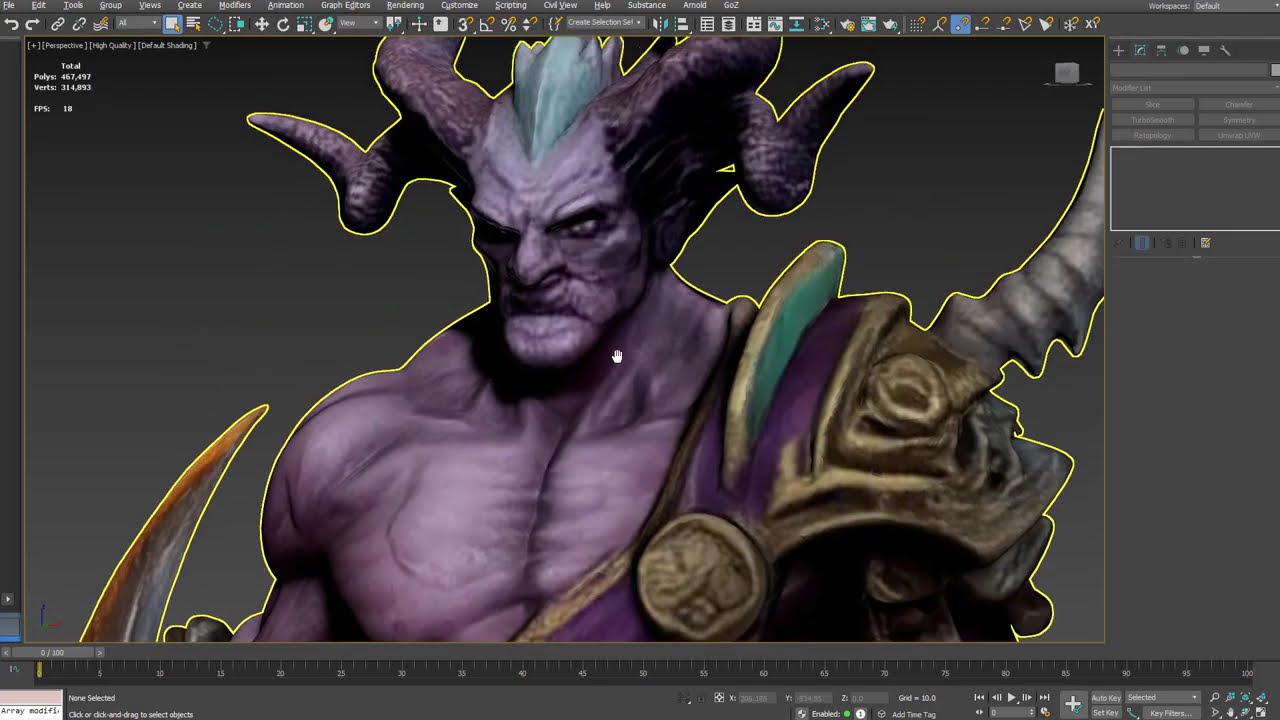This screenshot has width=1280, height=720.
Task: Click the Play Animation button
Action: coord(1011,697)
